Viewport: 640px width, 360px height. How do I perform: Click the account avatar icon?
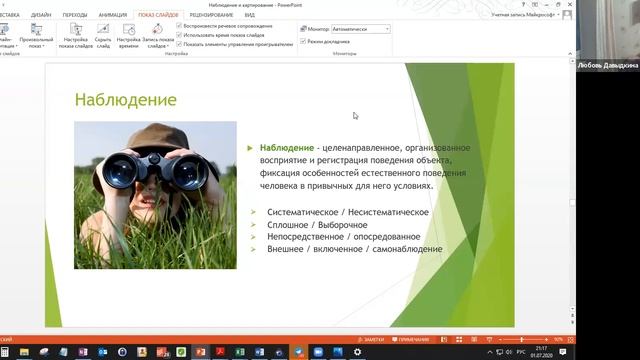click(567, 15)
